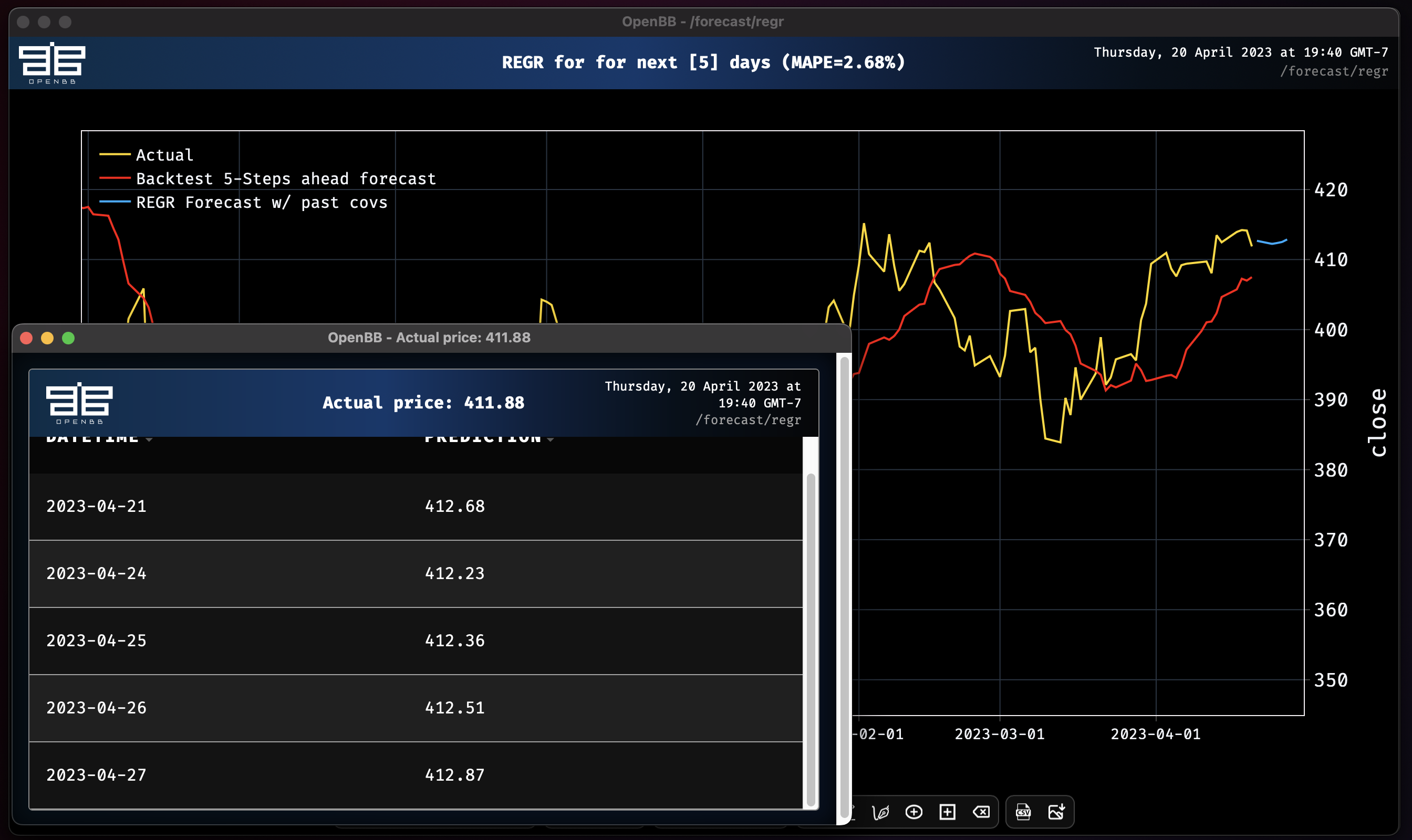Click the circled plus overlay icon
This screenshot has width=1412, height=840.
(x=913, y=812)
